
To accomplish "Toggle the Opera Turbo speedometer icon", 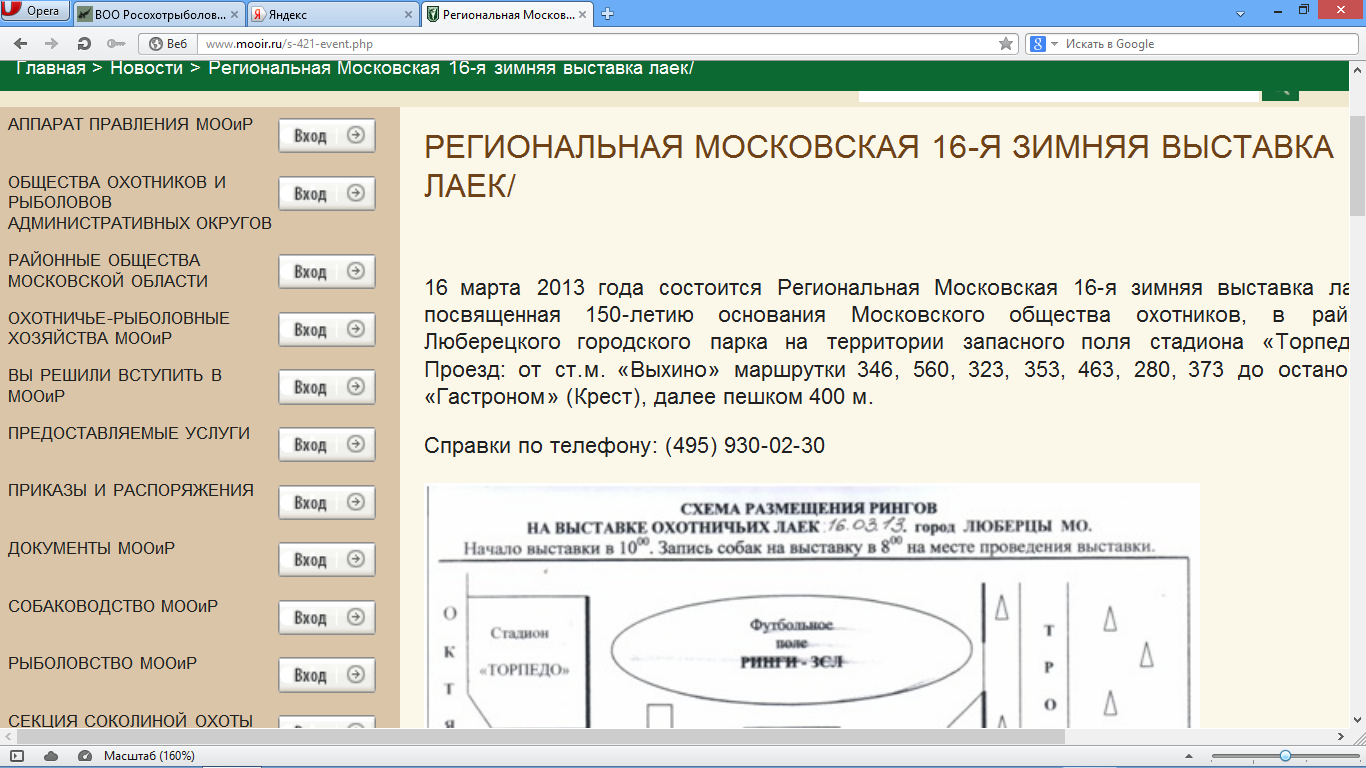I will (85, 756).
